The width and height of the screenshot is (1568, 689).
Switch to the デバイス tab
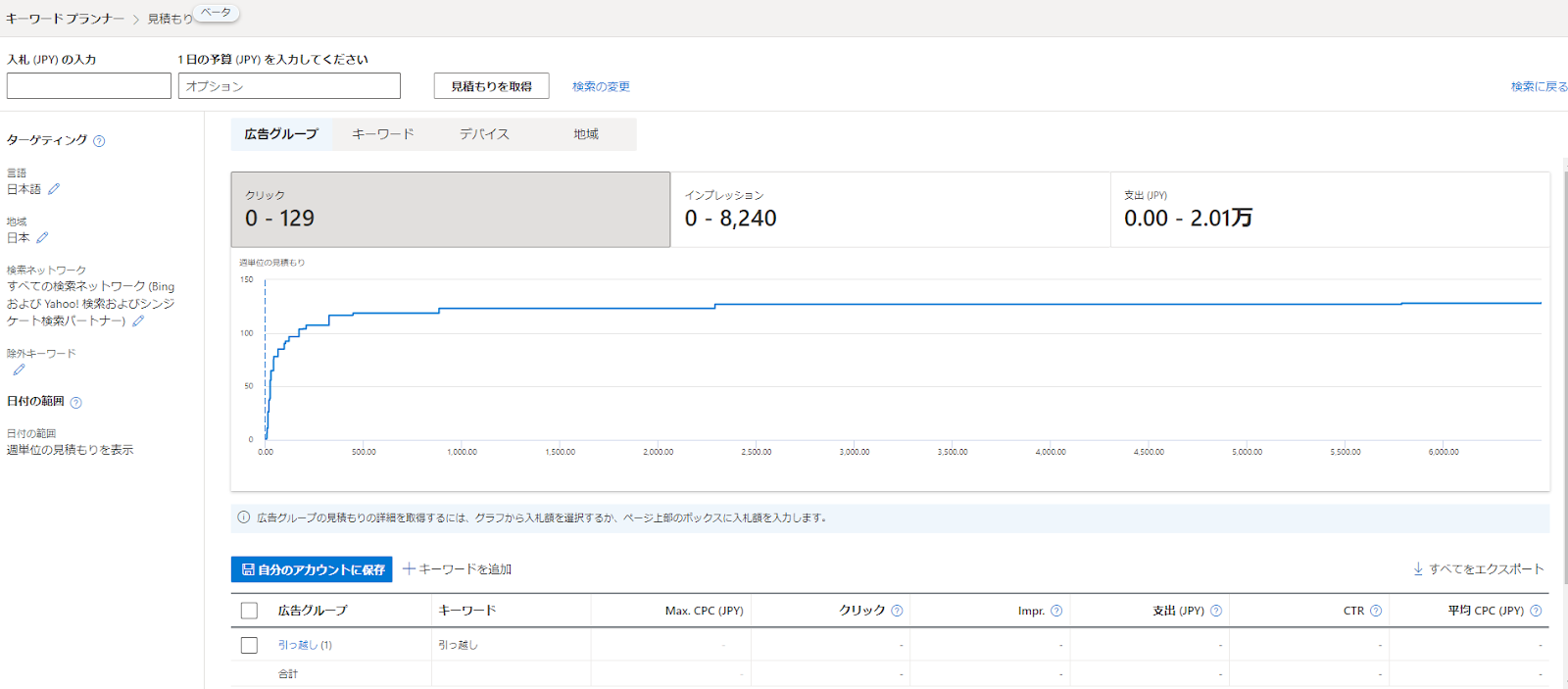484,134
